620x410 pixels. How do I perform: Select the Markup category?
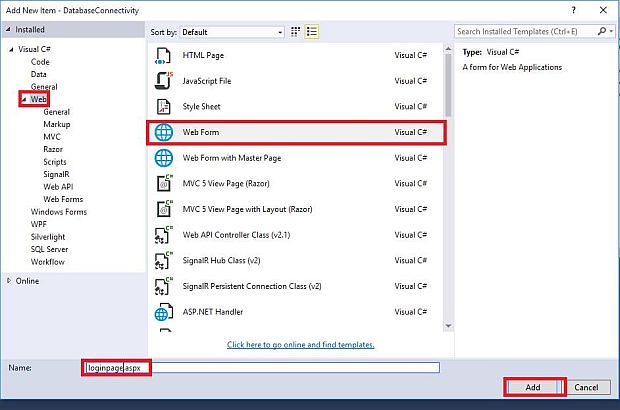(57, 125)
